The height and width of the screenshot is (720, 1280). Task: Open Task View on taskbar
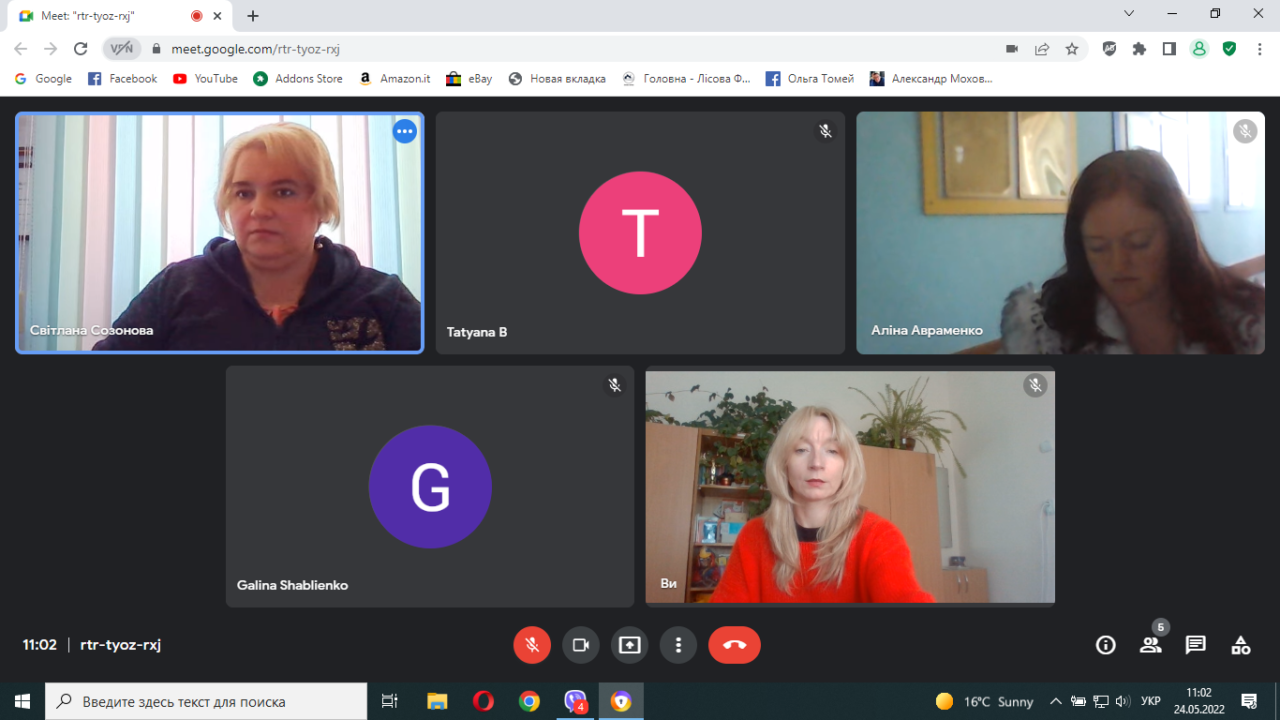coord(390,701)
